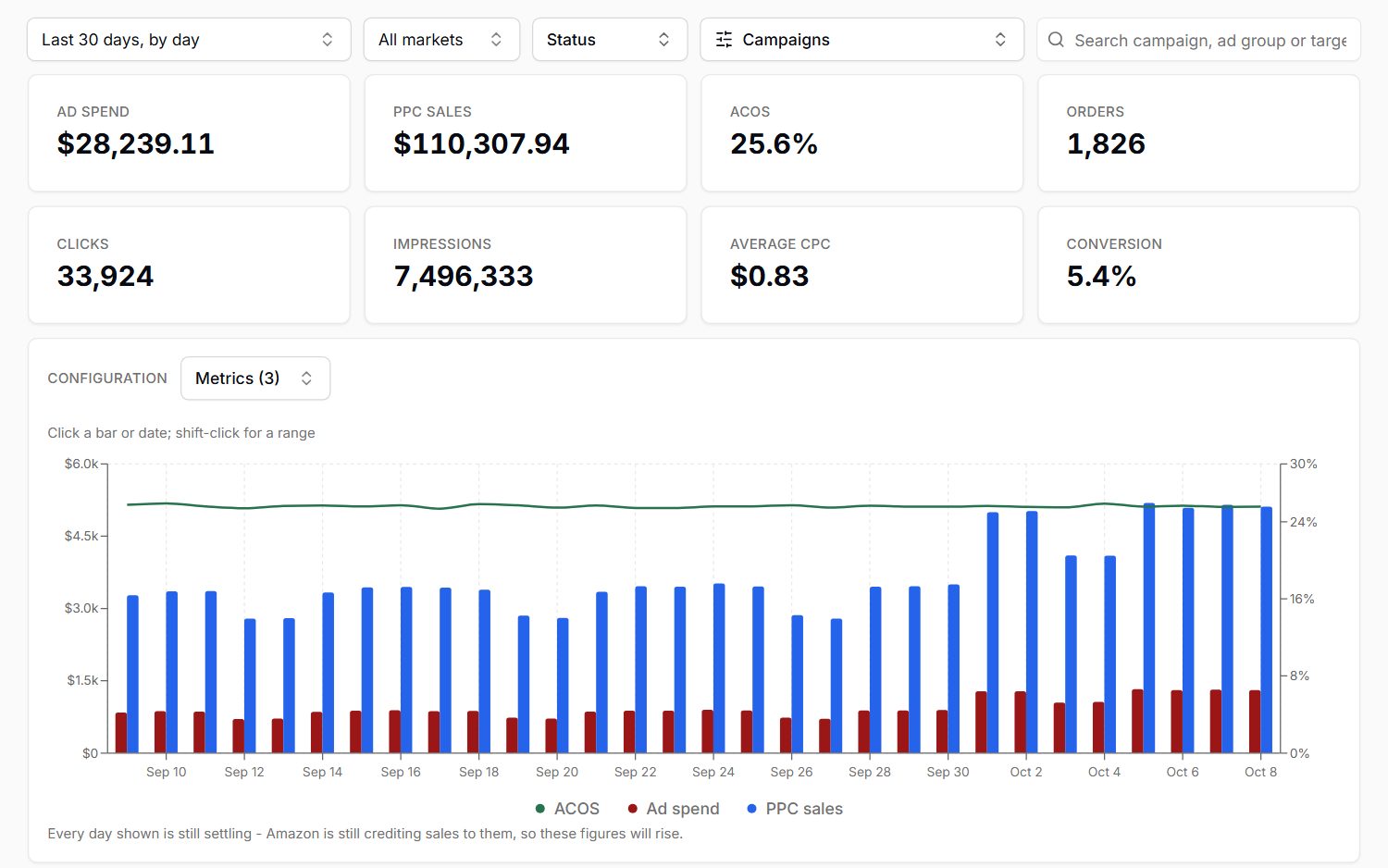1388x868 pixels.
Task: Select the Sep 26 date label
Action: tap(792, 772)
